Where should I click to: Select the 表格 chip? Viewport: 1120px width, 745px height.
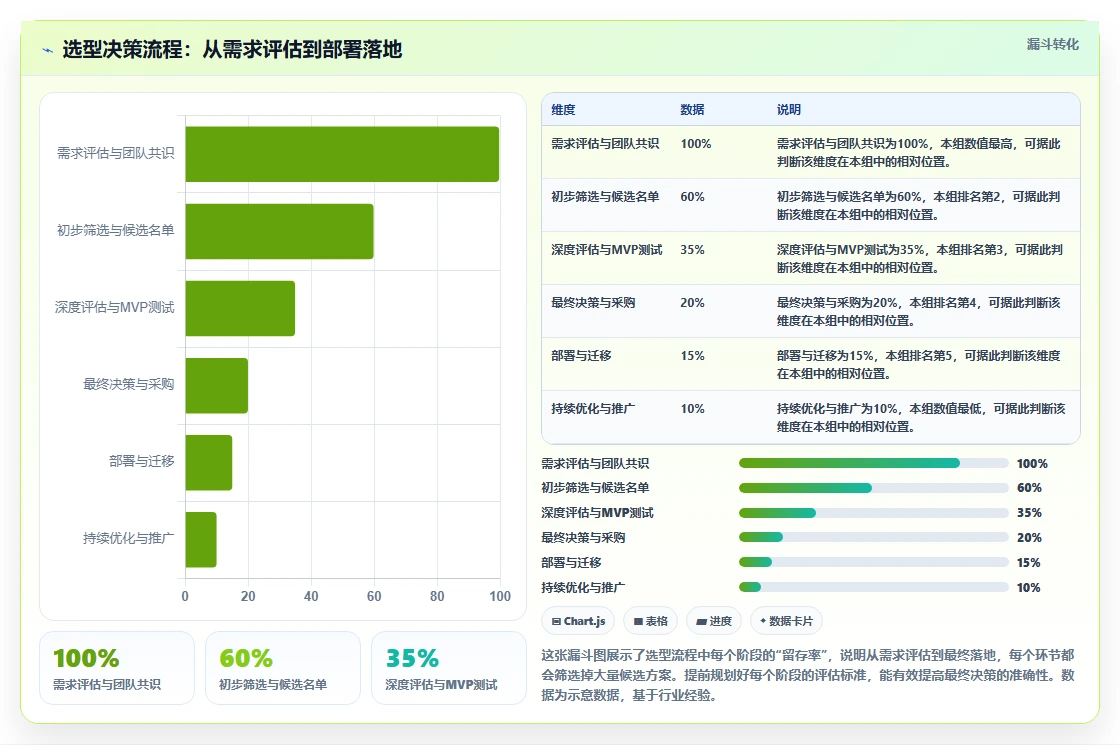651,621
